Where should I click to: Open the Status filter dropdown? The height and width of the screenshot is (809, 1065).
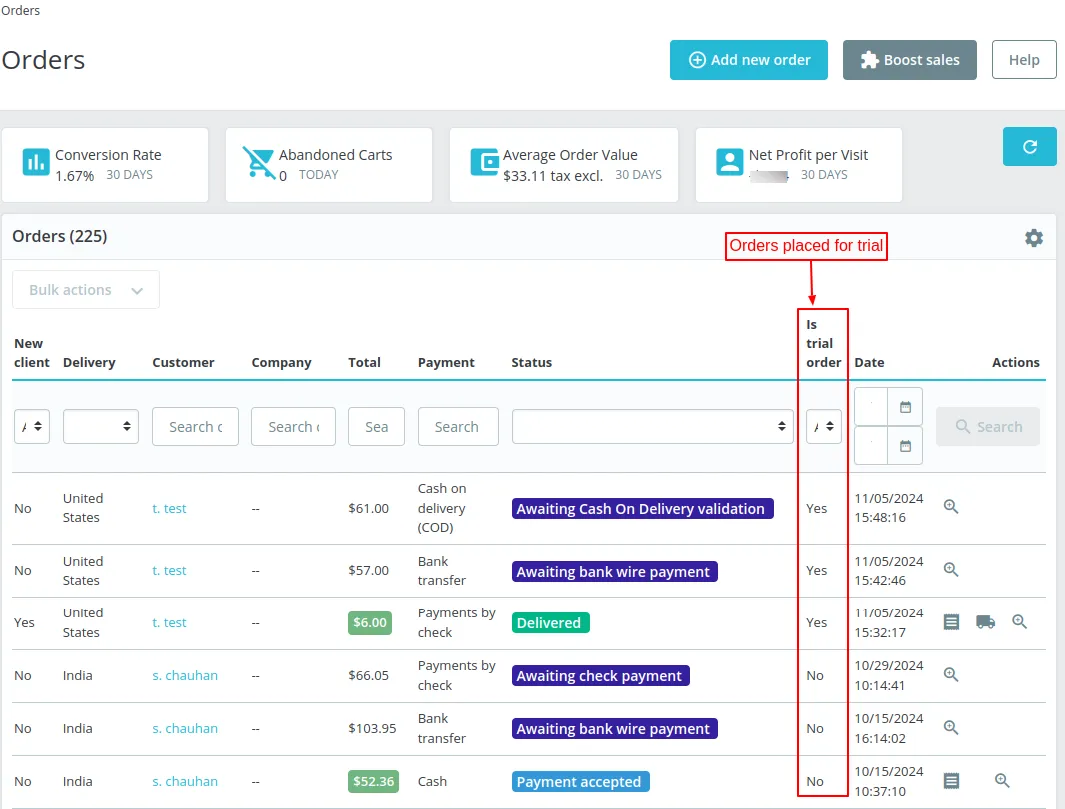[x=652, y=427]
